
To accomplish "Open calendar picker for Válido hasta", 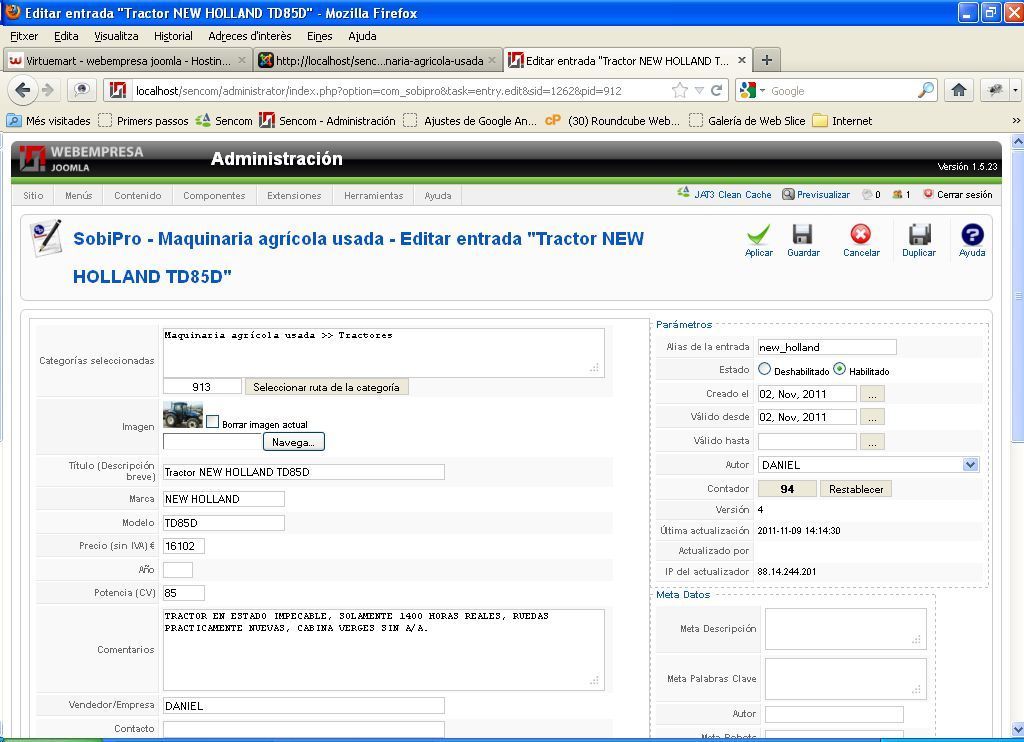I will coord(872,442).
